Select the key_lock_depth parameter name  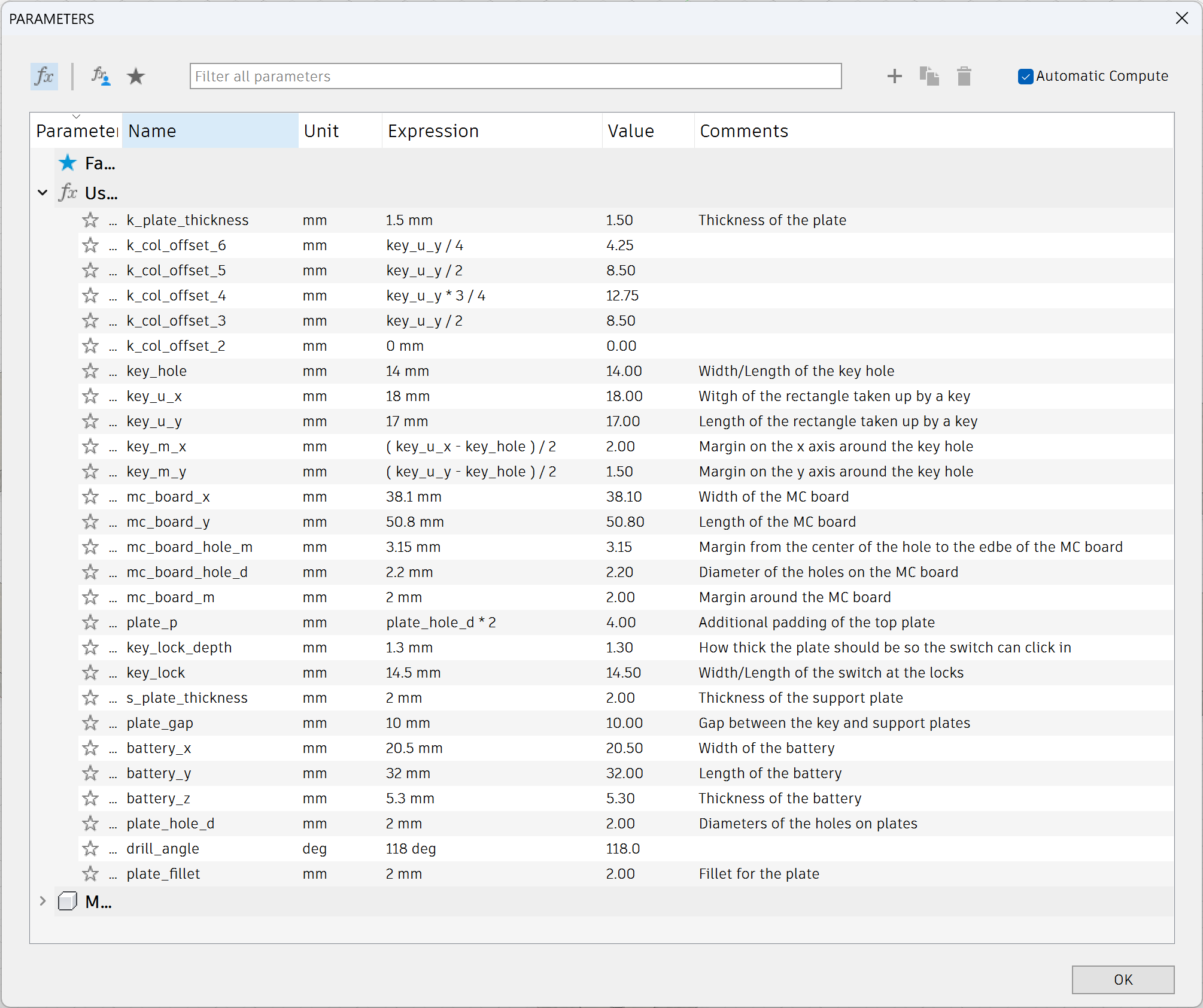click(179, 648)
